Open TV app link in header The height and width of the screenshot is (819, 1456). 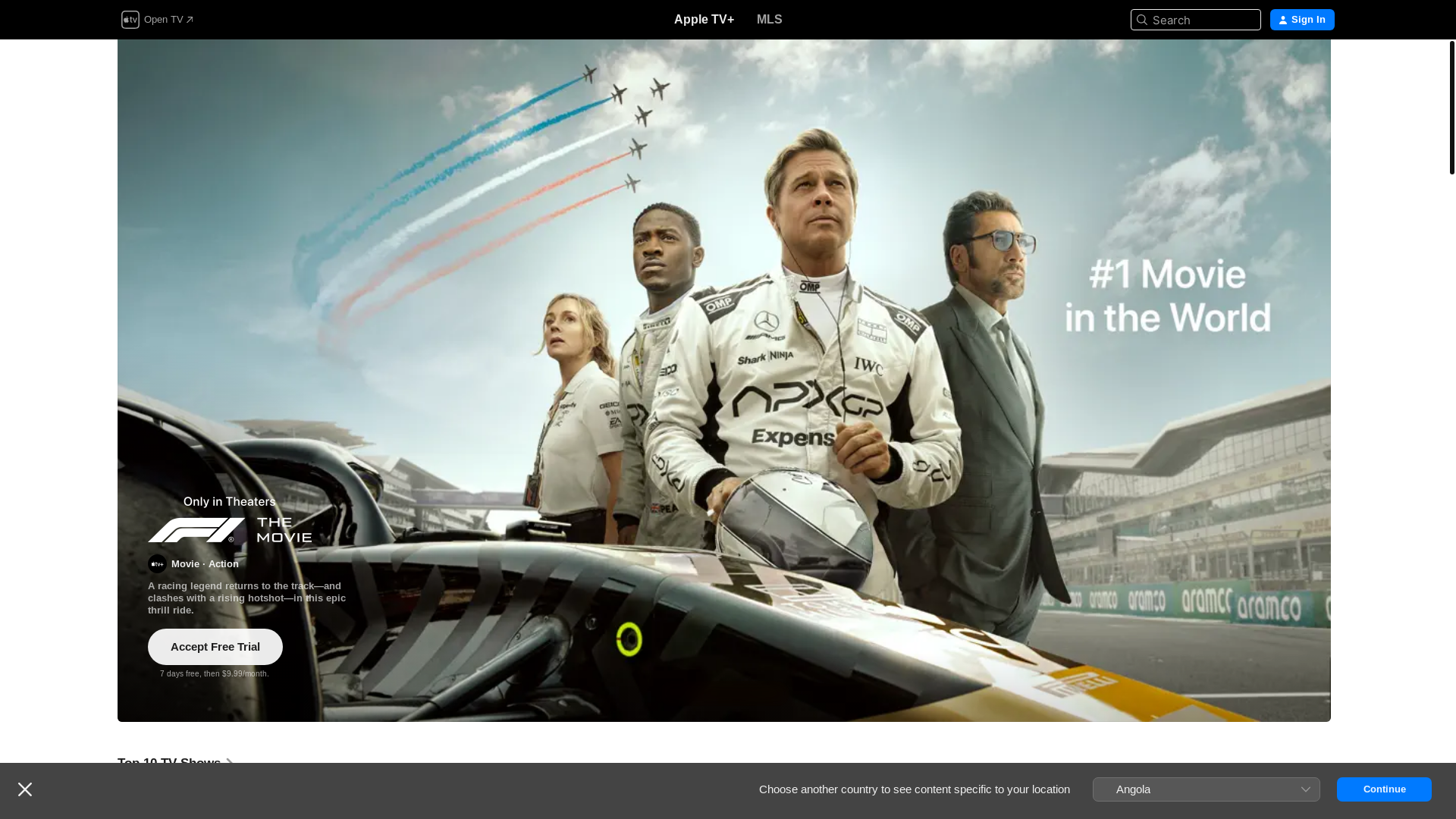point(168,20)
